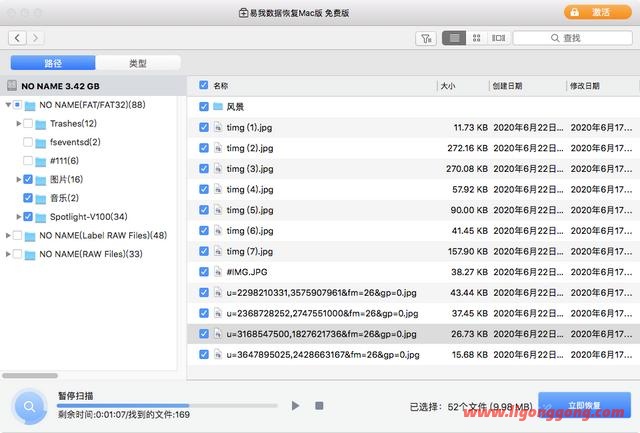The width and height of the screenshot is (640, 433).
Task: Uncheck the timg (1).jpg checkbox
Action: coord(204,127)
